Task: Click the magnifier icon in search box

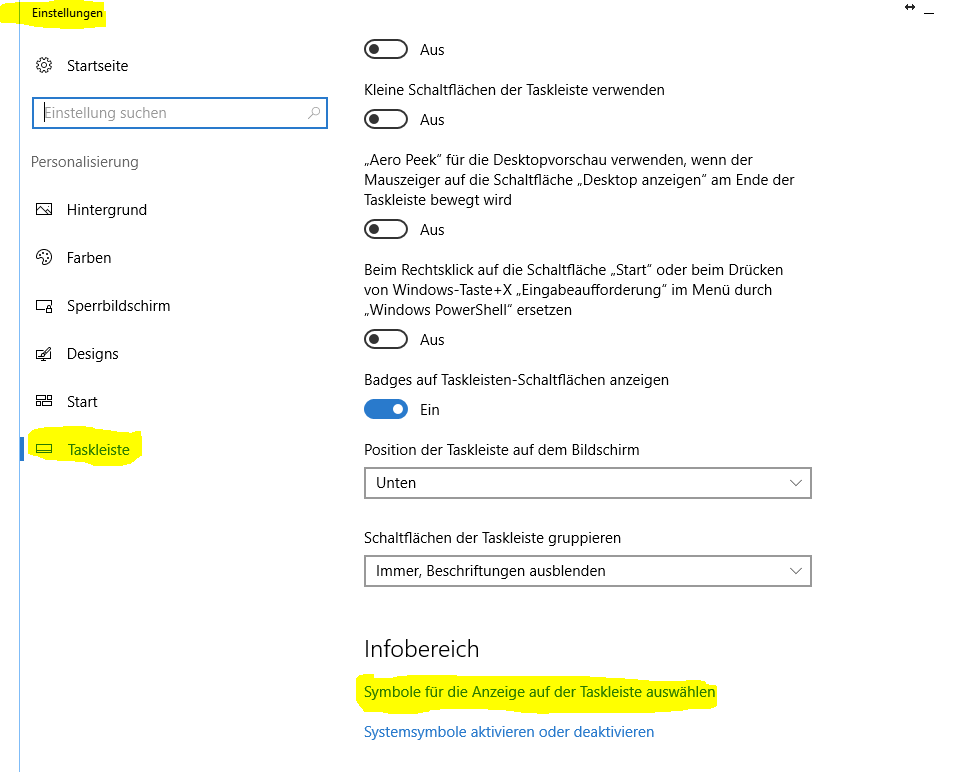Action: (x=314, y=113)
